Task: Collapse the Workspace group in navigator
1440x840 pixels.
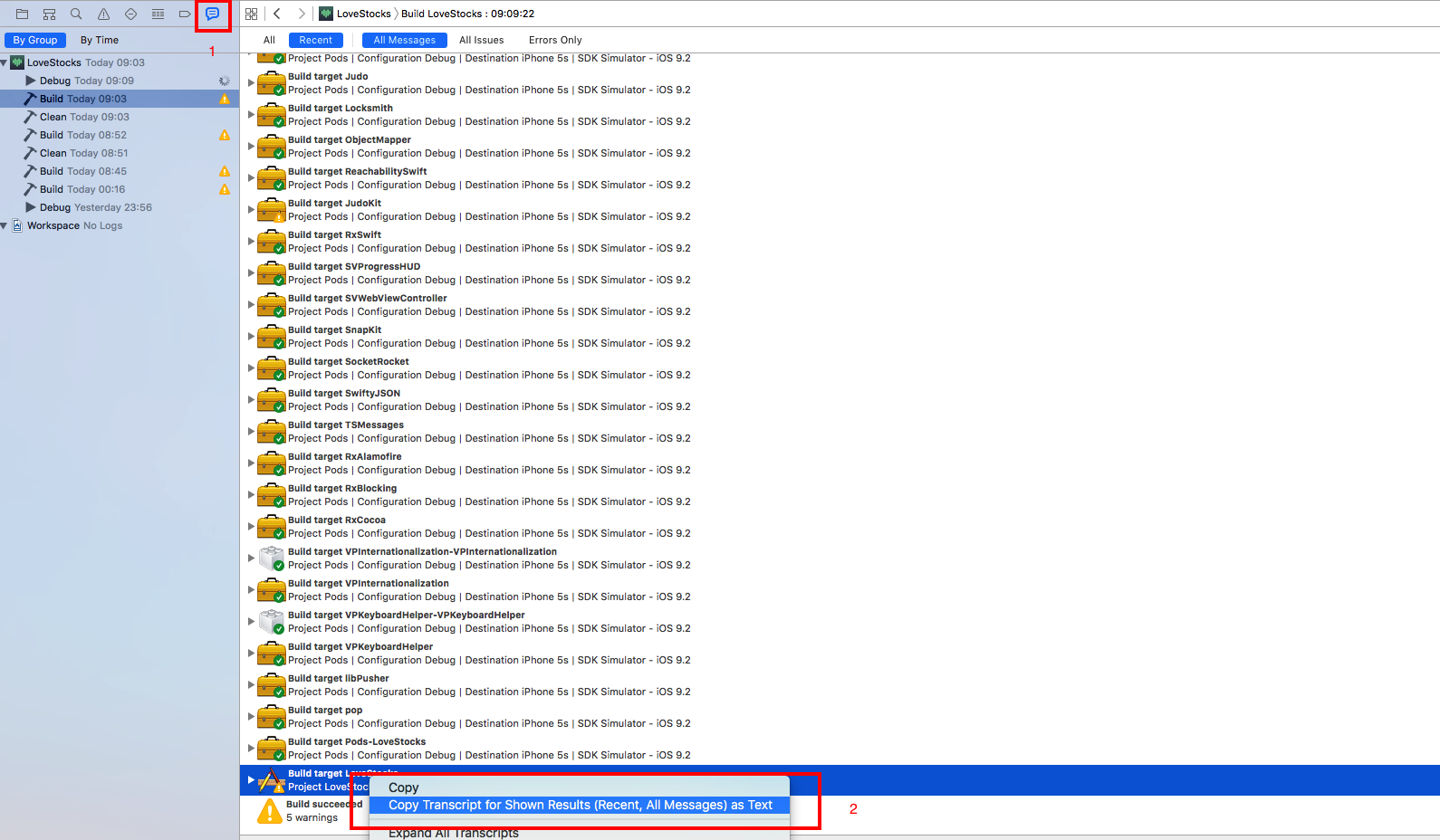Action: 5,225
